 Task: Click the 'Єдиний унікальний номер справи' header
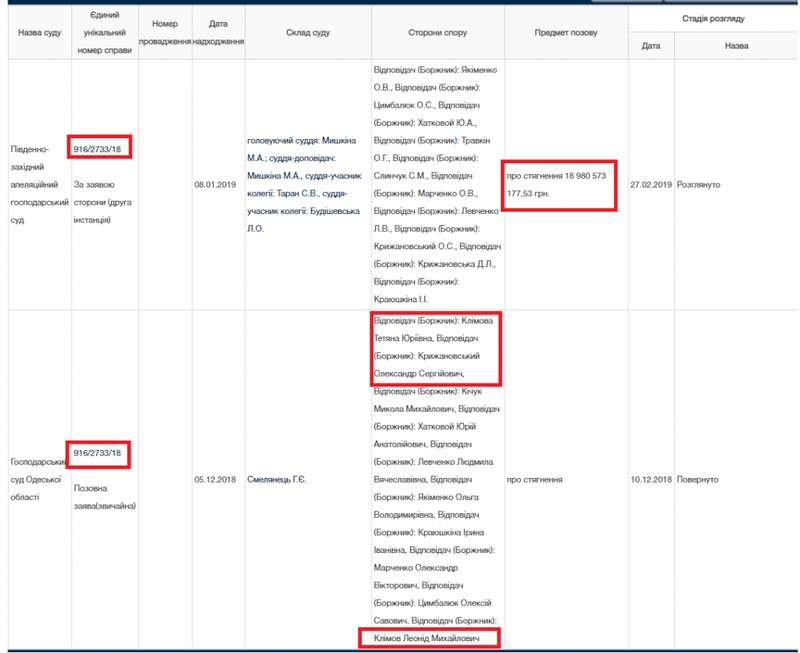tap(104, 33)
